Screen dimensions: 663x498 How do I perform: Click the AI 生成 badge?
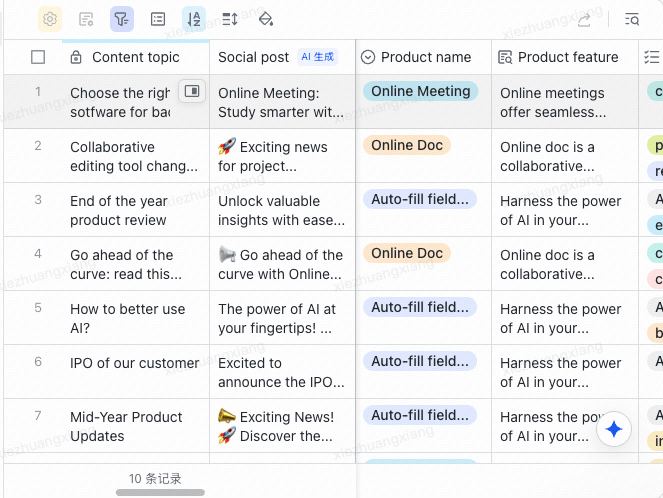click(x=318, y=57)
